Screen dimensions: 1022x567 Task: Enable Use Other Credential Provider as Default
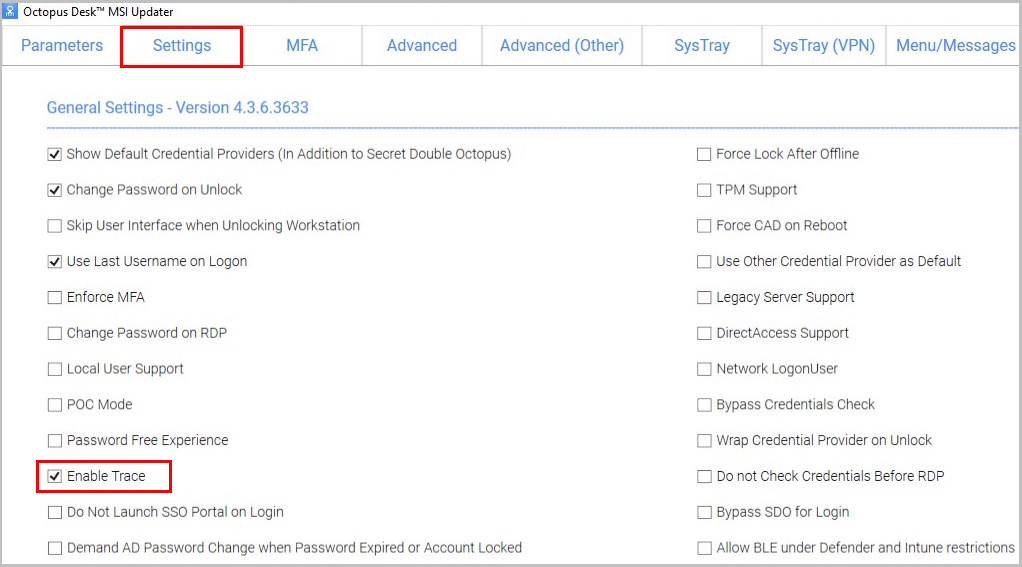click(x=704, y=262)
